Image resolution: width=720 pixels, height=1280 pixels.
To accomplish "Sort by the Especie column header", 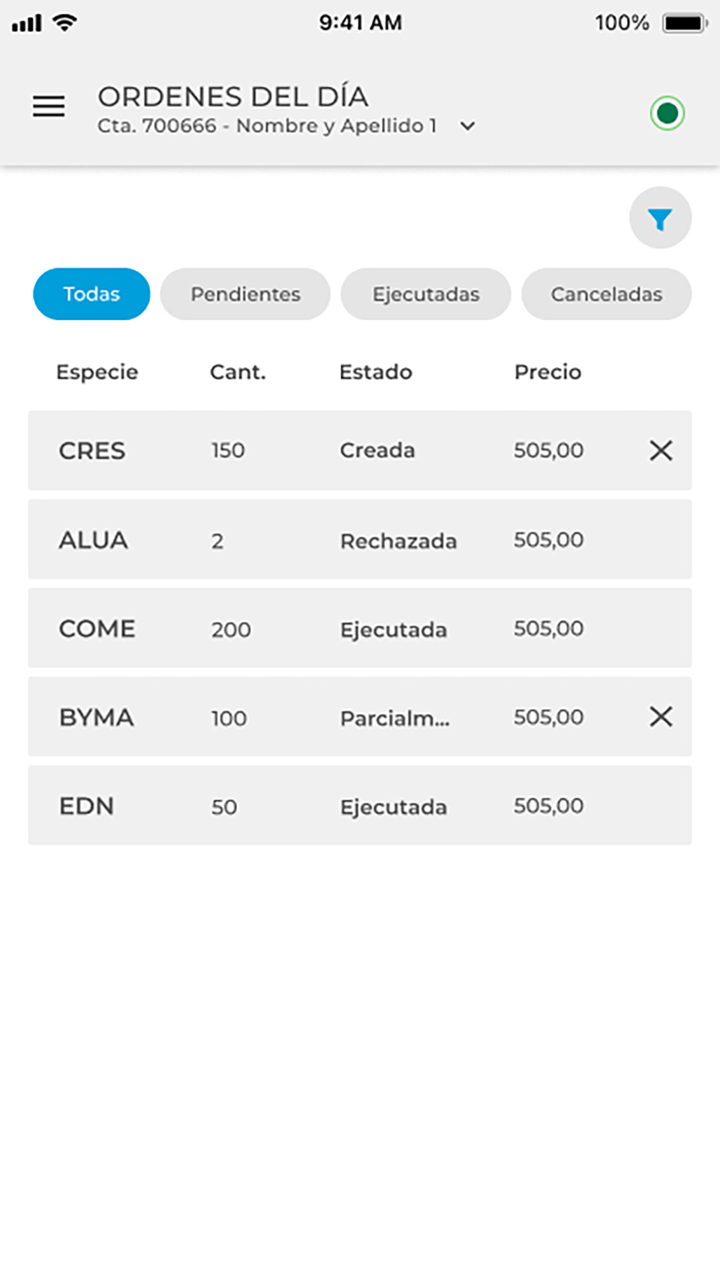I will pyautogui.click(x=97, y=372).
